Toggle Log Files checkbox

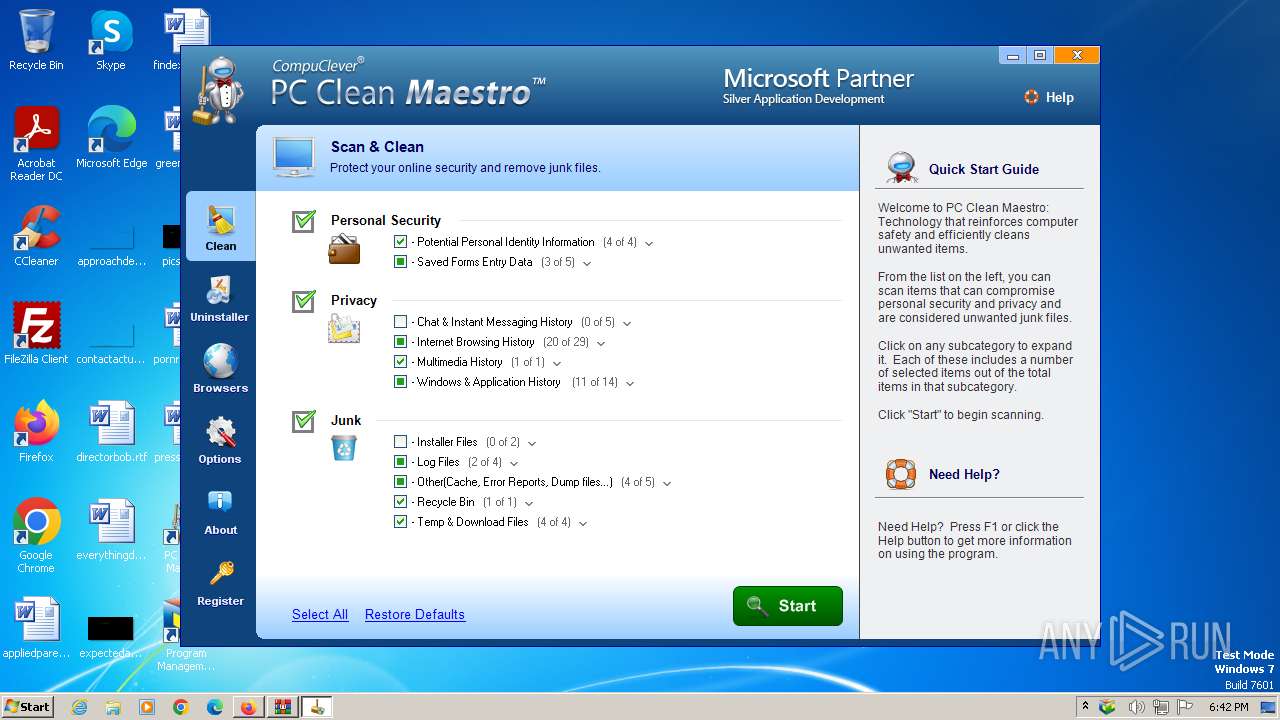tap(401, 462)
